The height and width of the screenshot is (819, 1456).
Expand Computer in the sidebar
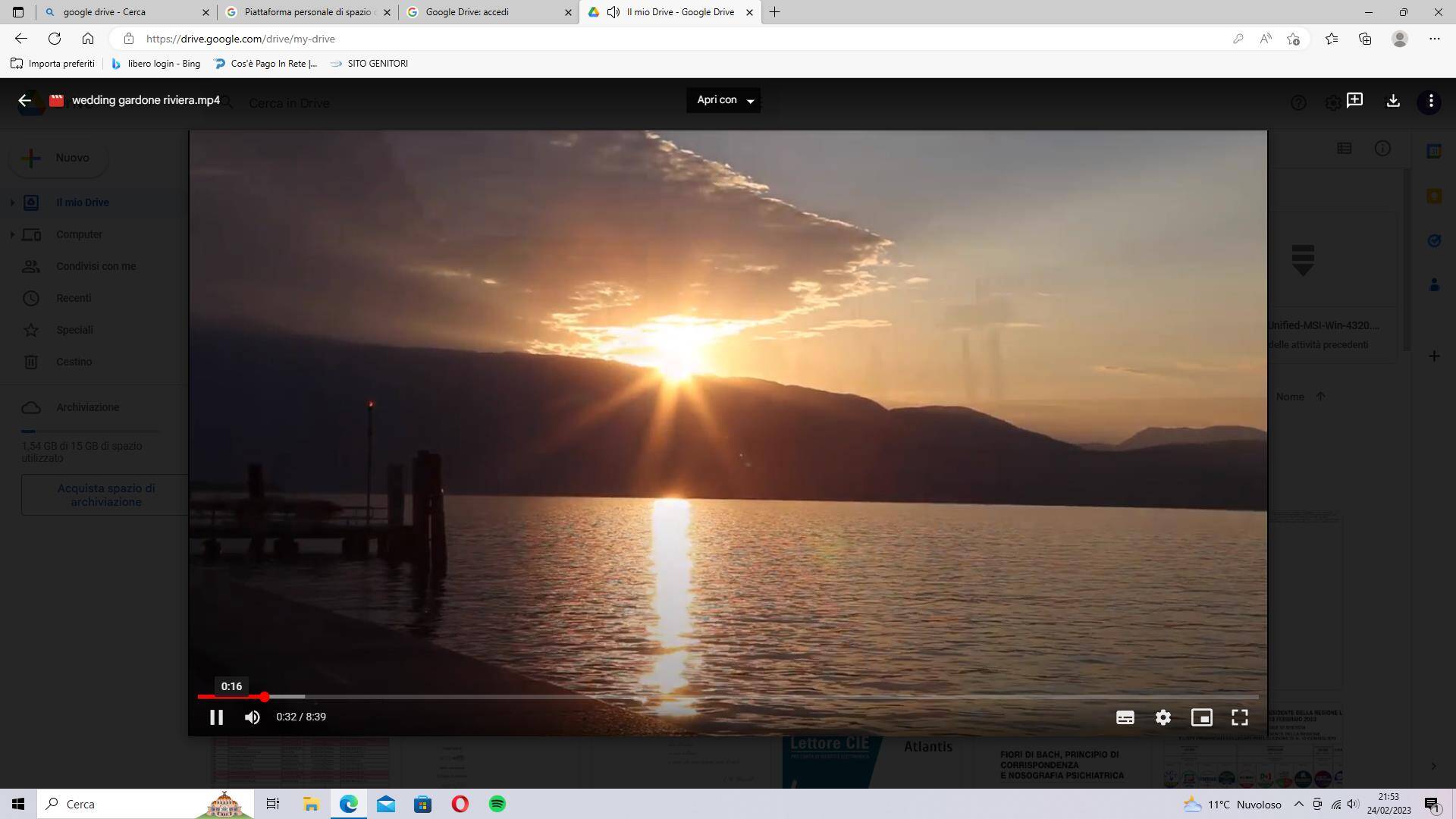[11, 234]
